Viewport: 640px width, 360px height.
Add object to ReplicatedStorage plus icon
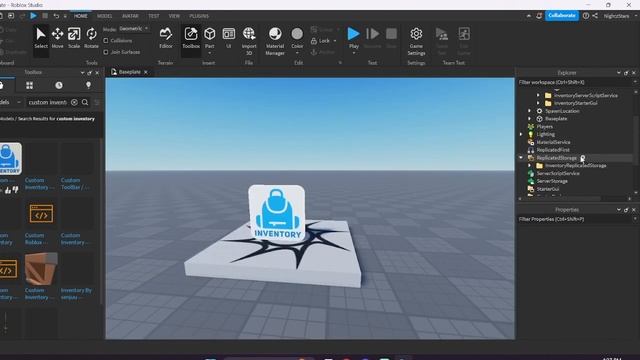[582, 158]
